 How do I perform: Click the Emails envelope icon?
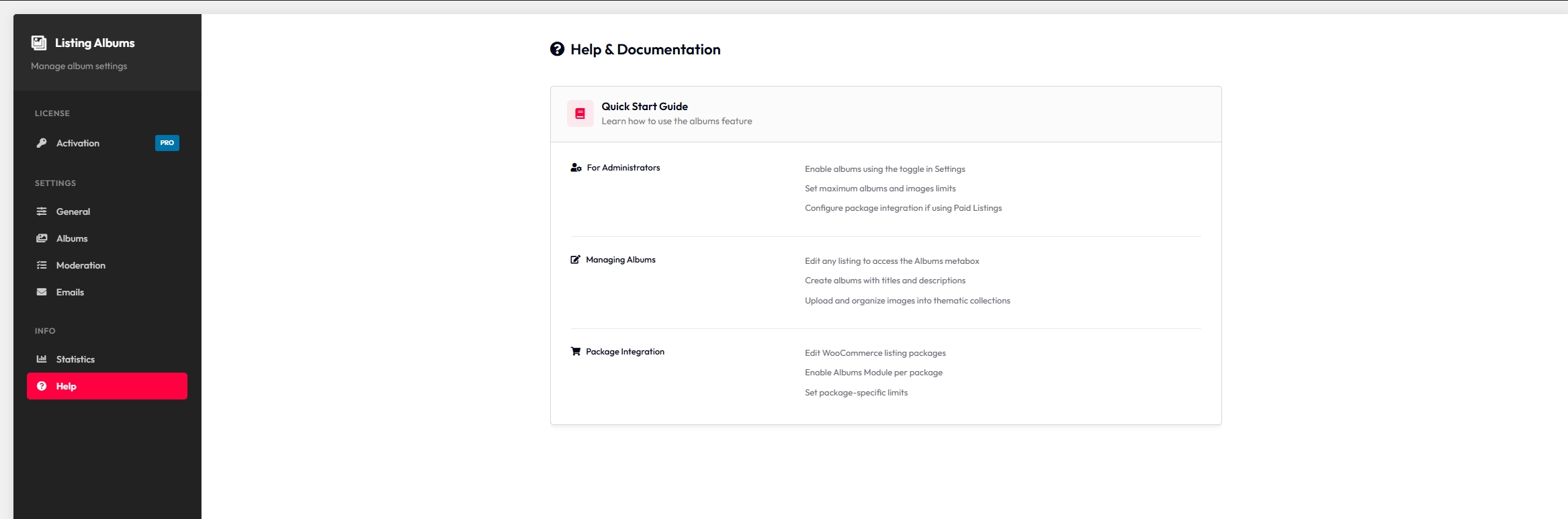[42, 292]
